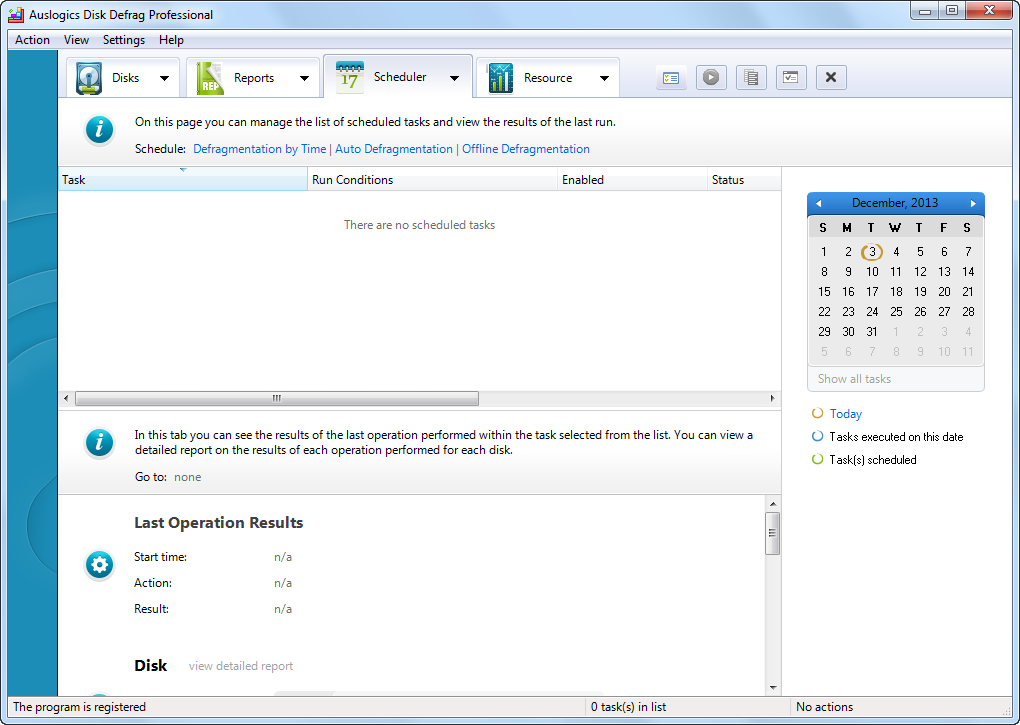The height and width of the screenshot is (725, 1020).
Task: Click Show all tasks in the calendar
Action: click(x=854, y=378)
